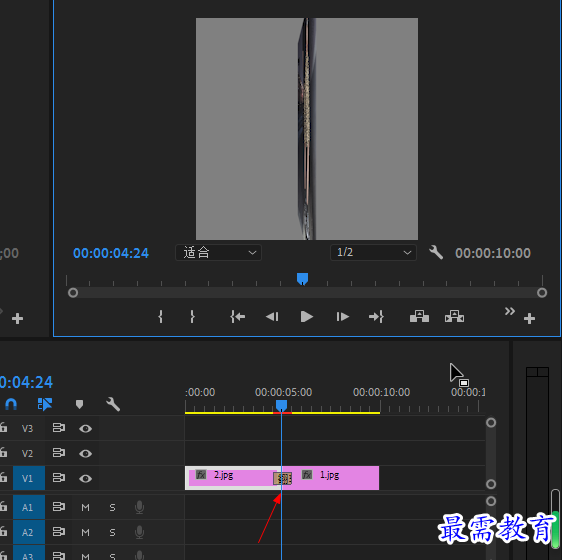Toggle A2 track targeting

(29, 532)
